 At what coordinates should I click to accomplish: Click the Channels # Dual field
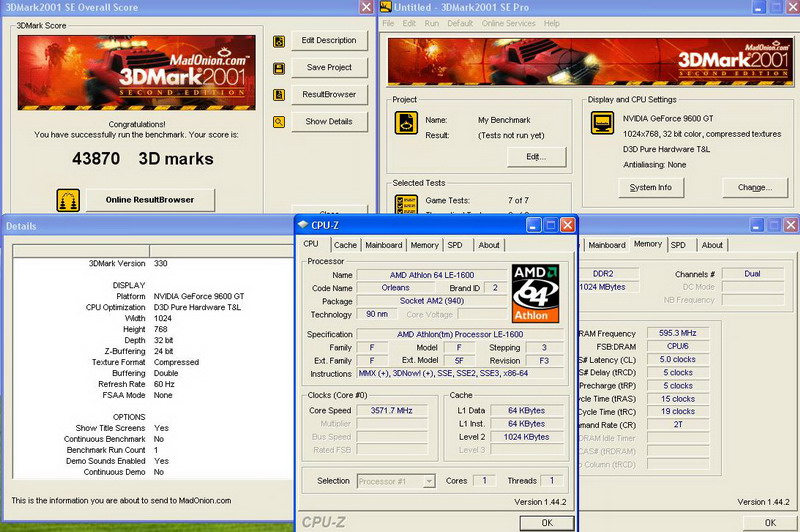pyautogui.click(x=753, y=274)
